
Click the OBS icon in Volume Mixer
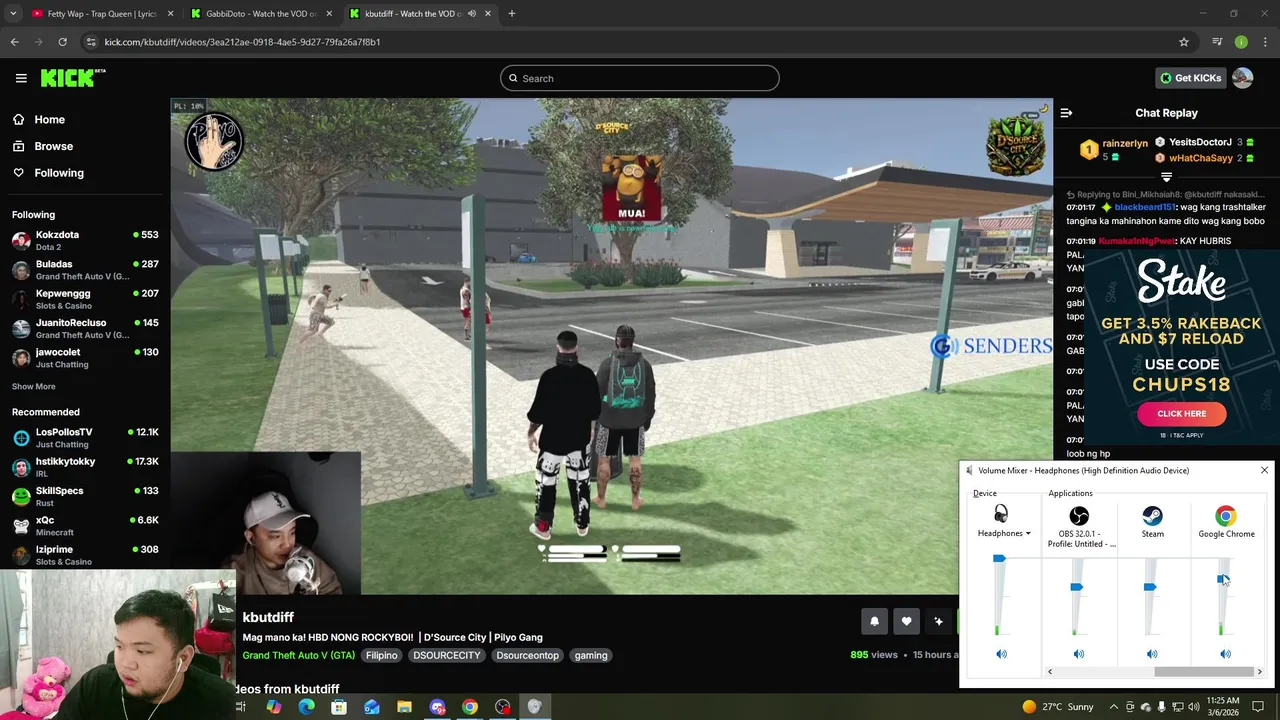pyautogui.click(x=1079, y=516)
